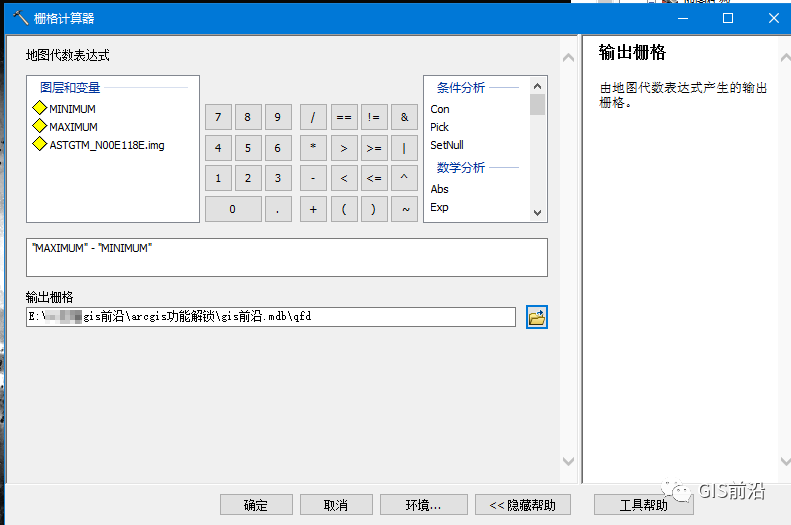Cancel with the 取消 button
The image size is (791, 525).
click(x=336, y=504)
